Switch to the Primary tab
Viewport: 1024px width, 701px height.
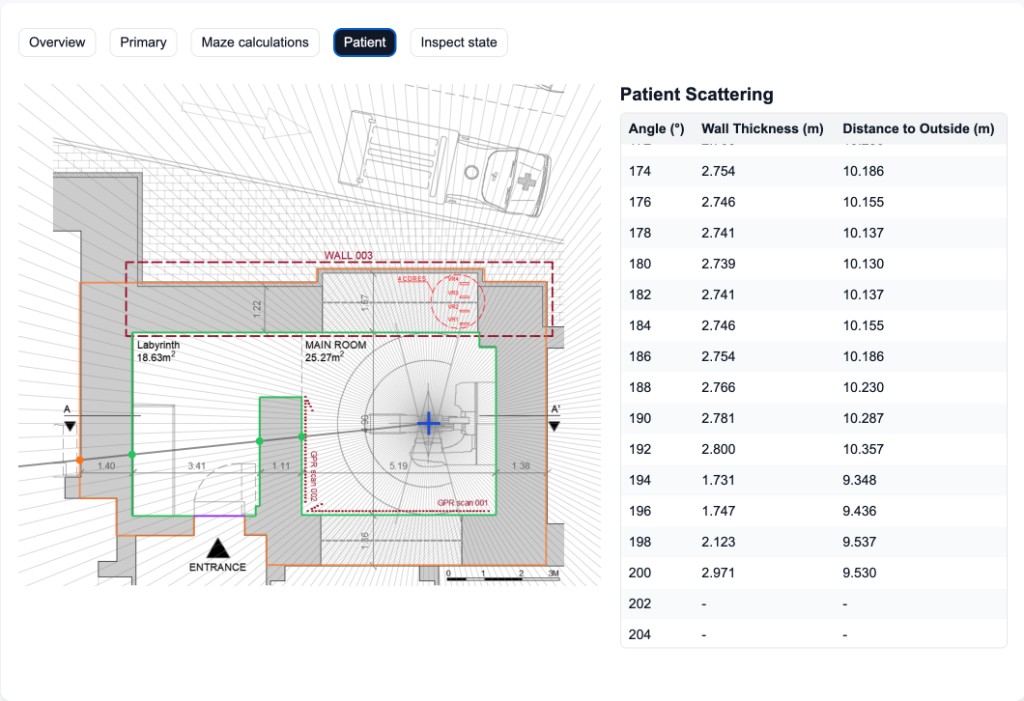click(x=143, y=42)
